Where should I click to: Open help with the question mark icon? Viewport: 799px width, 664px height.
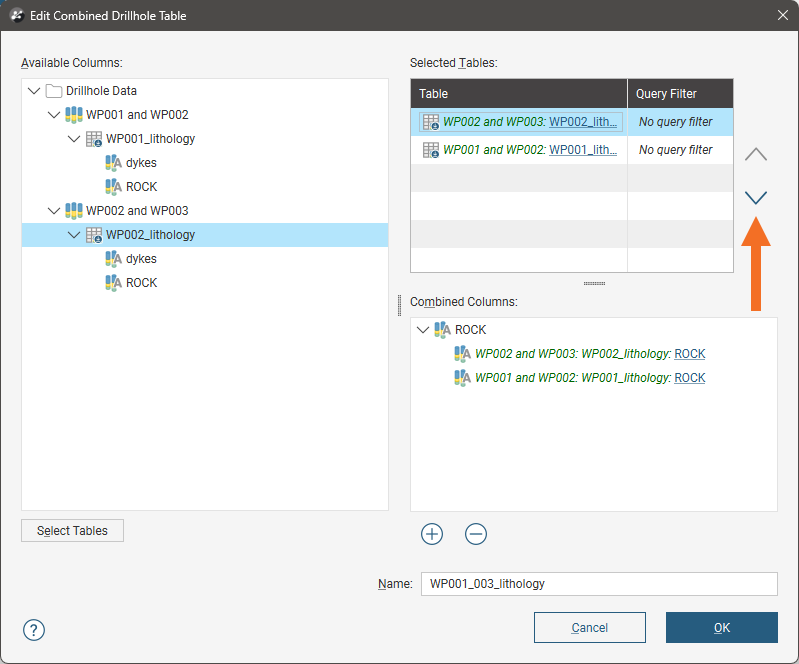[34, 629]
